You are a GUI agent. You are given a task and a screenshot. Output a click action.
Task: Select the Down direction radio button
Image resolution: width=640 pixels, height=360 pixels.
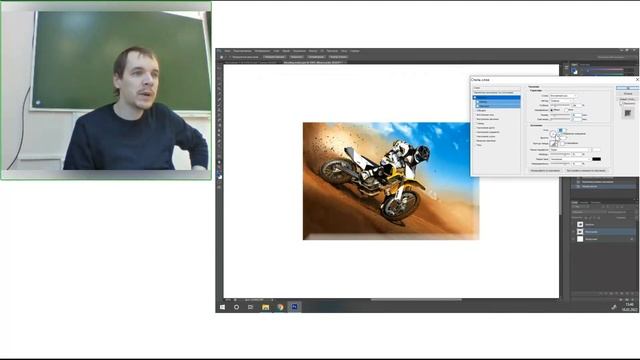click(566, 110)
